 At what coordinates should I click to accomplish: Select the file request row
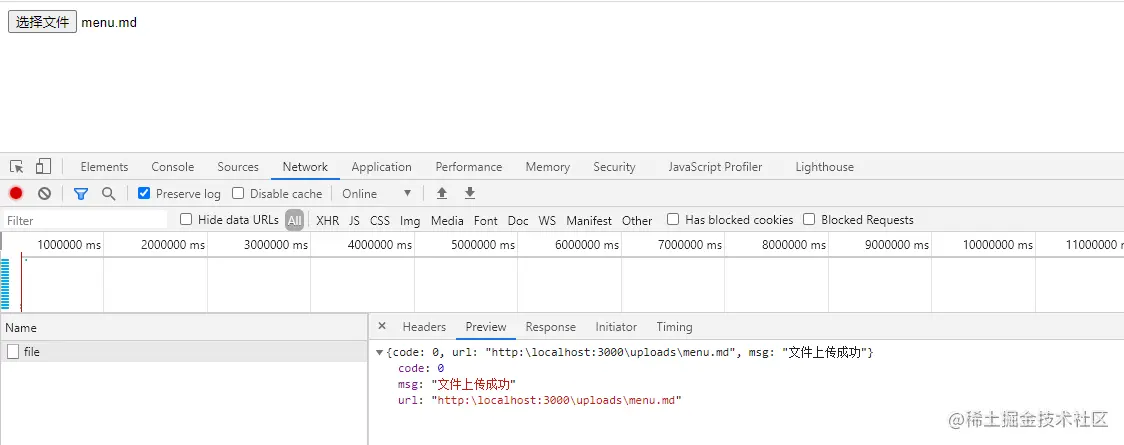click(x=184, y=352)
